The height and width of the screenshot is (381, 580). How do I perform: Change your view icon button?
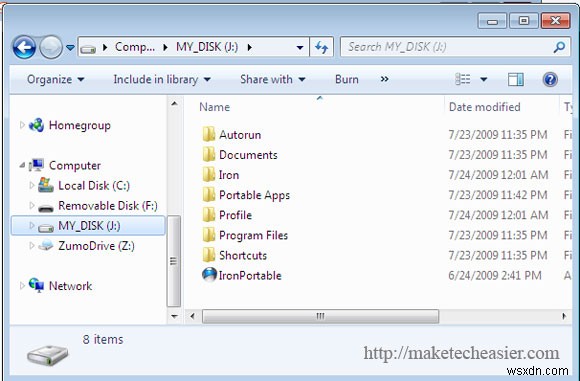pyautogui.click(x=463, y=79)
